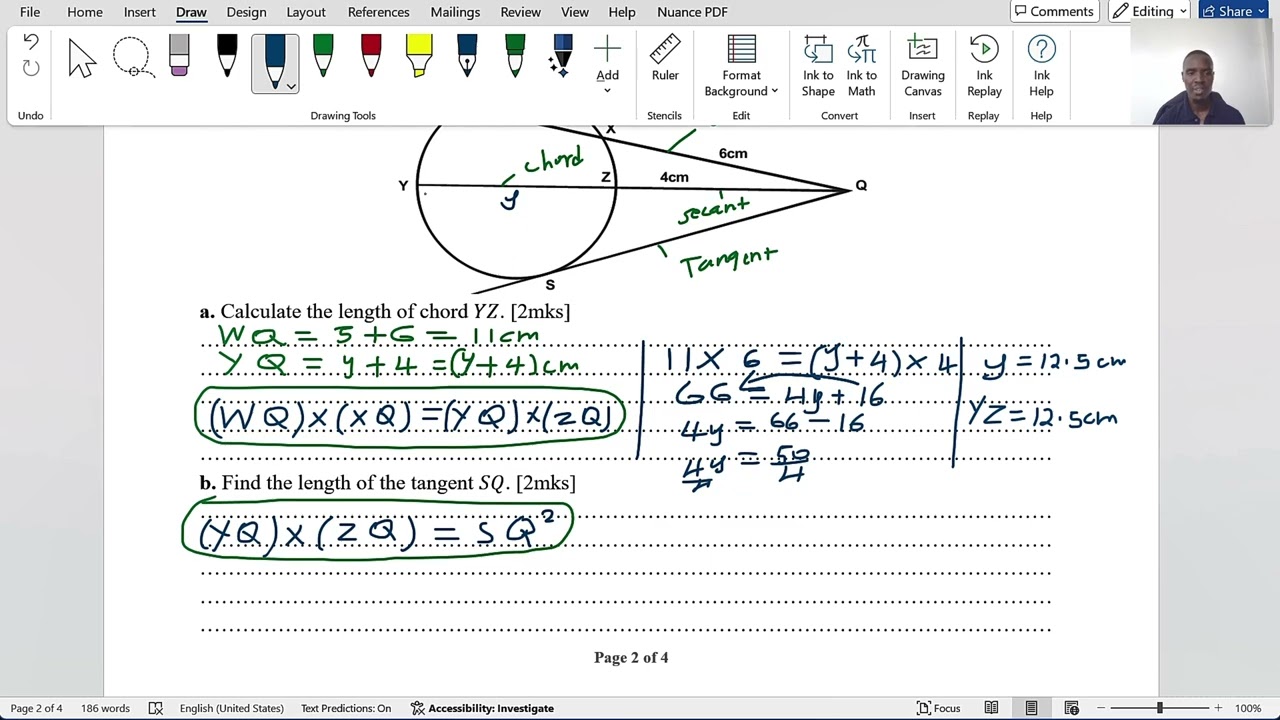Screen dimensions: 1280x720
Task: Open the Review tab
Action: [520, 12]
